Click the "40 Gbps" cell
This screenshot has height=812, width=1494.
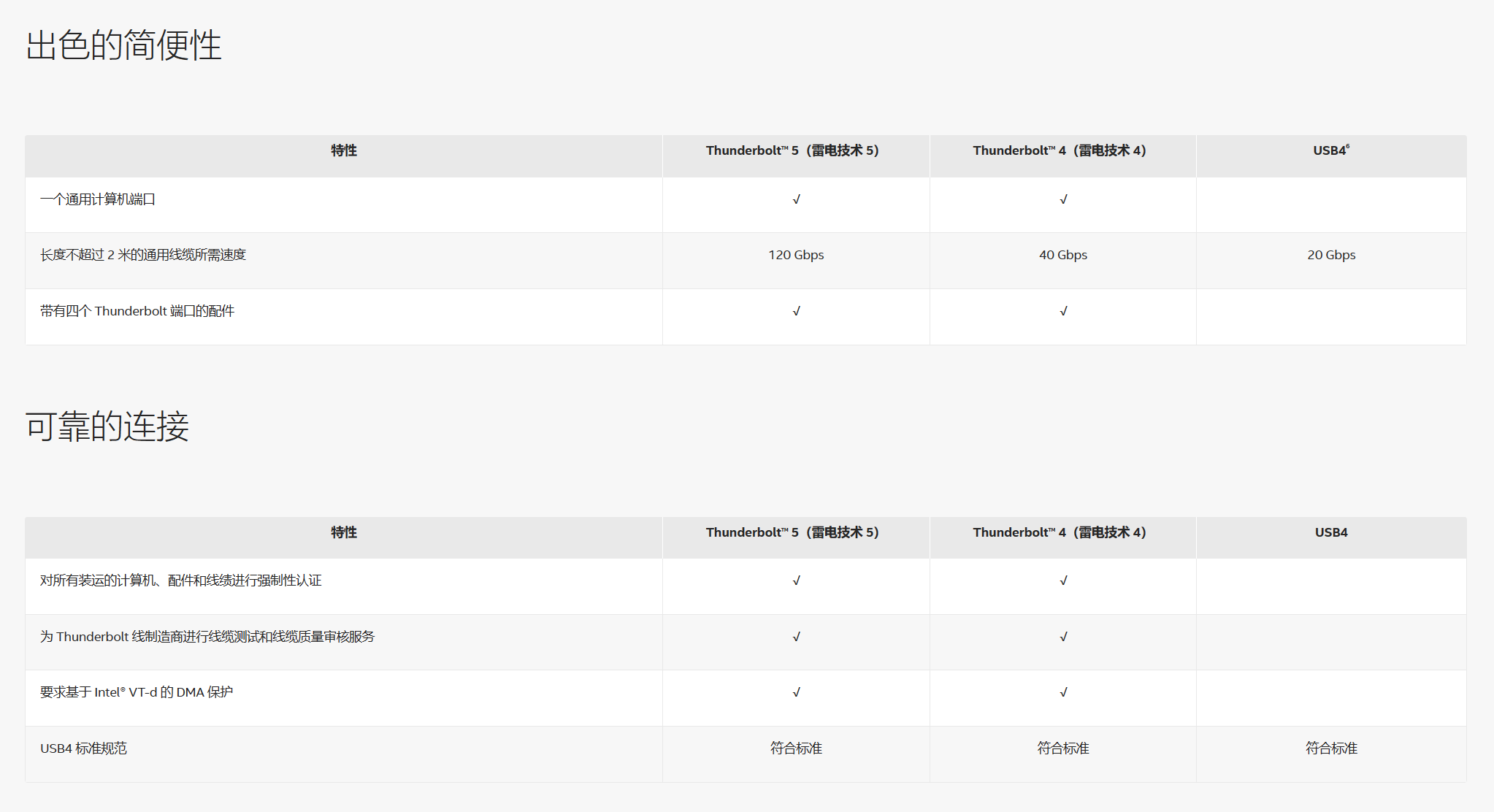click(1063, 255)
